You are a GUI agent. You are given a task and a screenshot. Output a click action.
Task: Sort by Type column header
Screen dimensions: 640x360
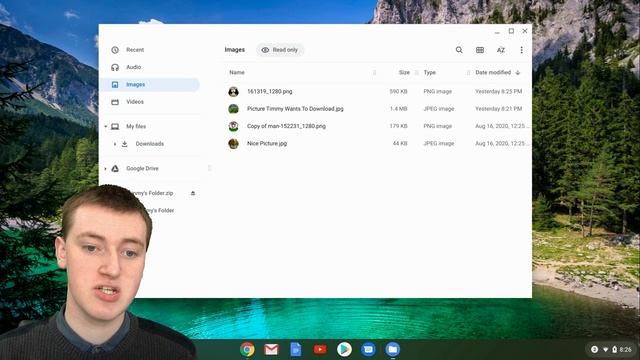coord(429,72)
